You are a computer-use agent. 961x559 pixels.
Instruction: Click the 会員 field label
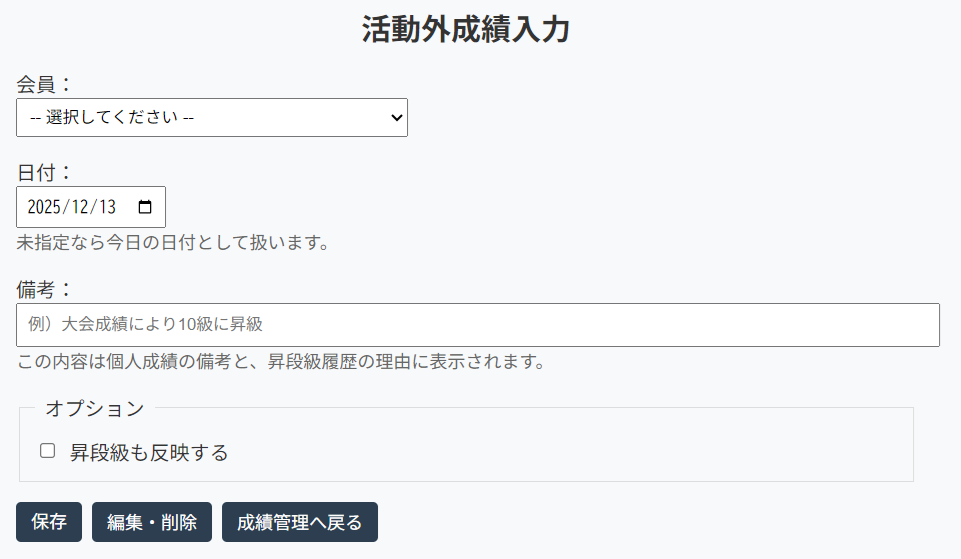pyautogui.click(x=44, y=83)
